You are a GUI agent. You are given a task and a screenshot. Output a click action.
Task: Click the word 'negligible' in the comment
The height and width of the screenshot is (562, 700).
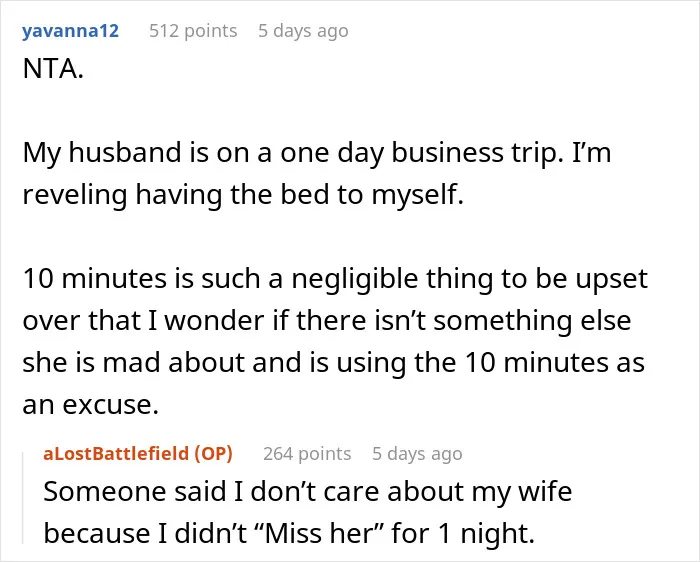(x=355, y=279)
